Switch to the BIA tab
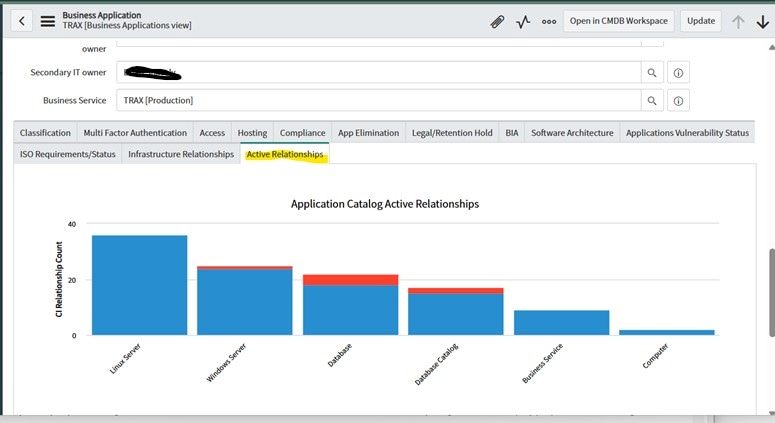 coord(512,132)
